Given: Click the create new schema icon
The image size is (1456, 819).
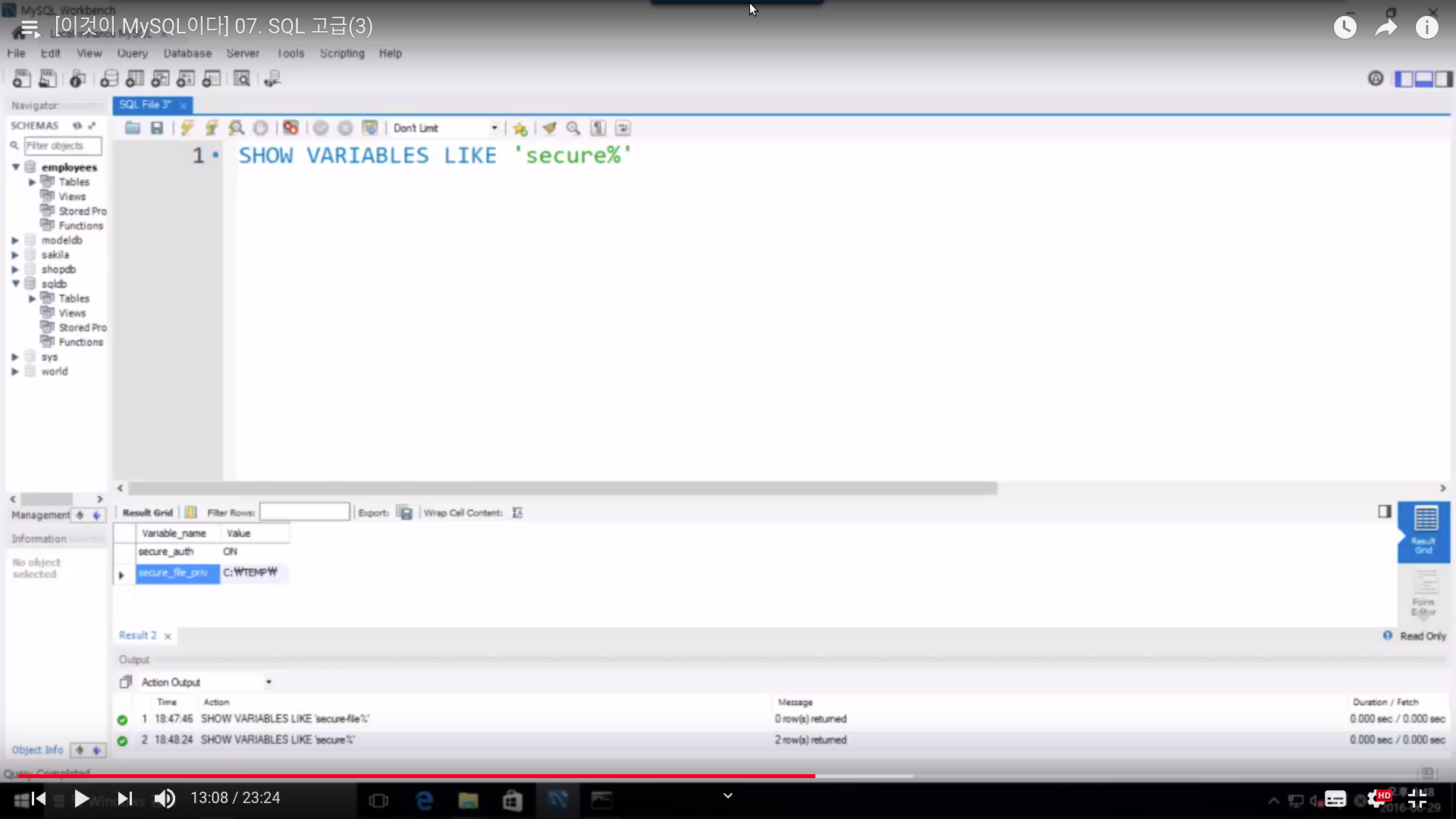Looking at the screenshot, I should click(109, 78).
